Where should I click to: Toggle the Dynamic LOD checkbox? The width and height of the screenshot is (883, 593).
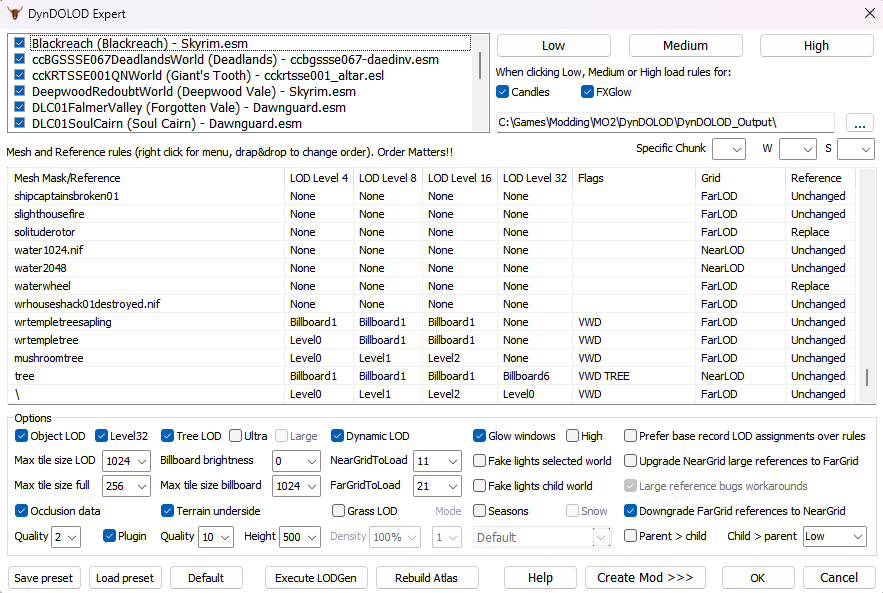(337, 436)
